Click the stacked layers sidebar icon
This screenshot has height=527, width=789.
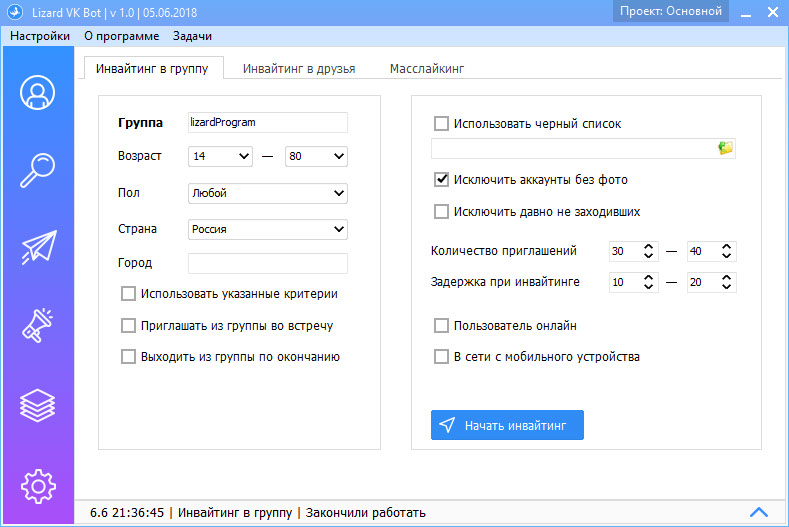(37, 405)
